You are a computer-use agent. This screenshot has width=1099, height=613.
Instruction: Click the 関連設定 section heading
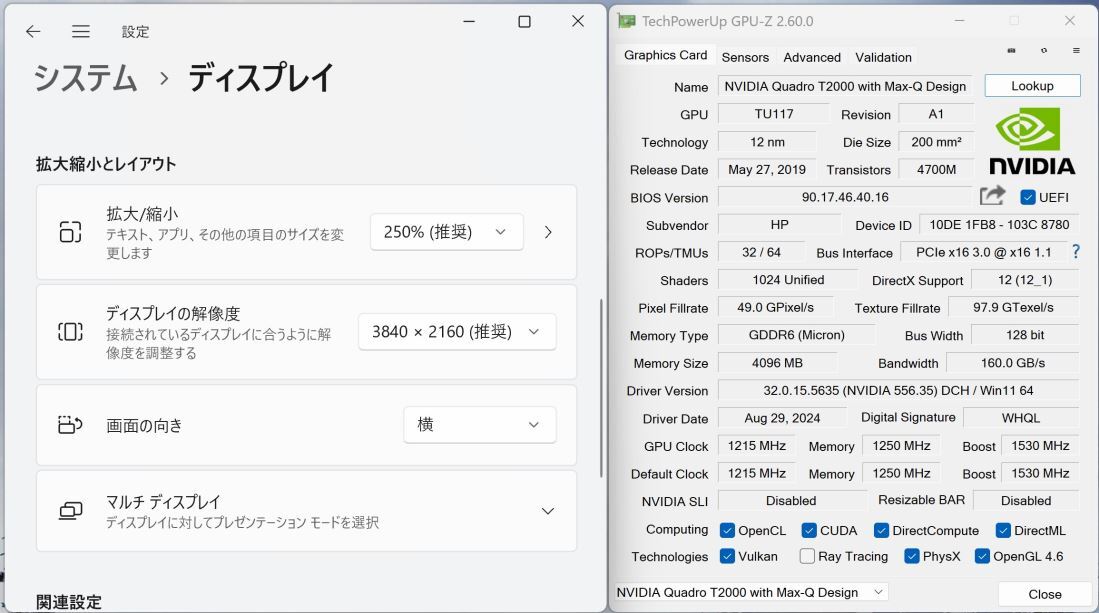pyautogui.click(x=69, y=602)
